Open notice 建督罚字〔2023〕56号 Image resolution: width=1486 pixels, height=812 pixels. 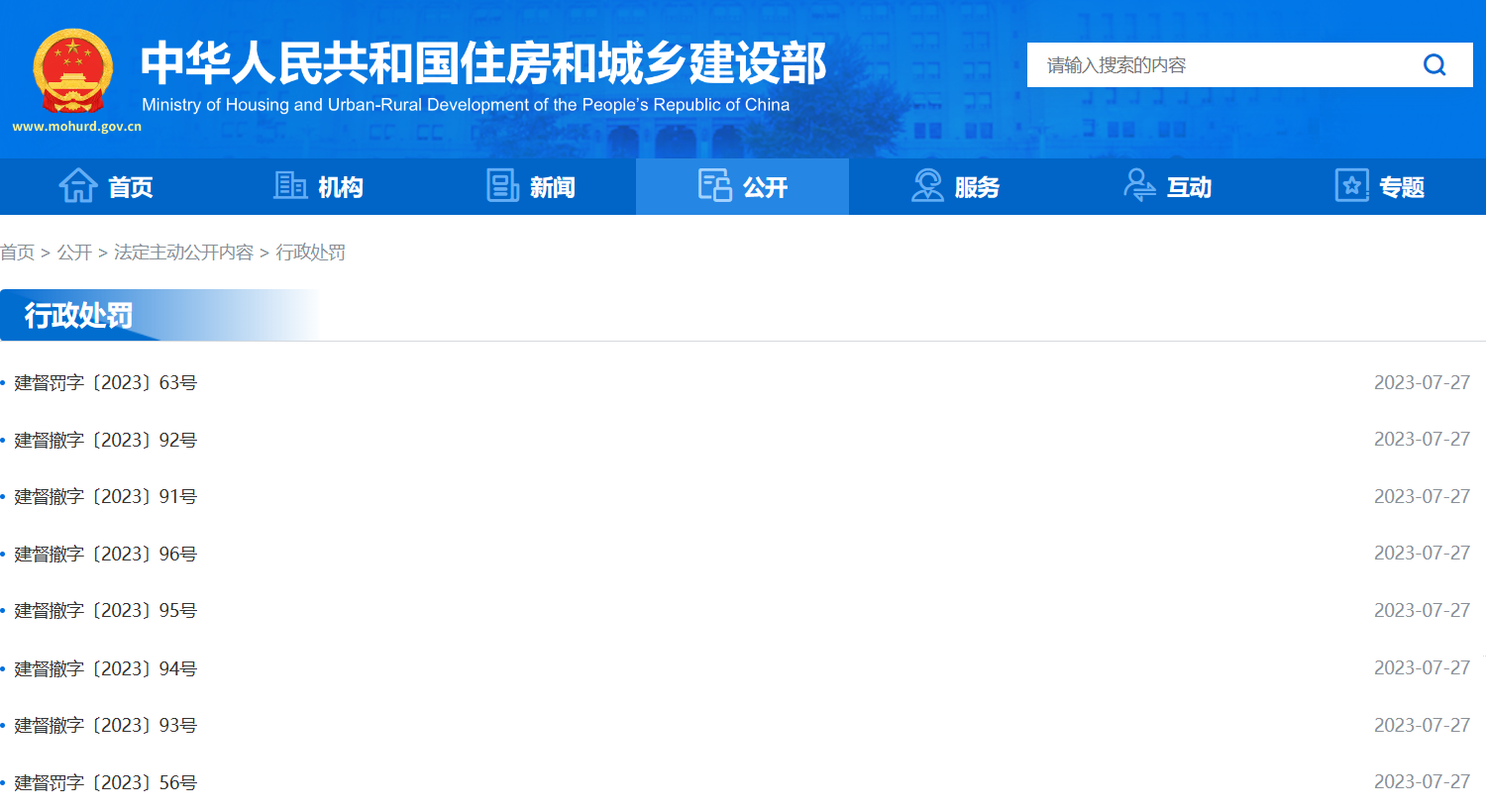click(105, 782)
